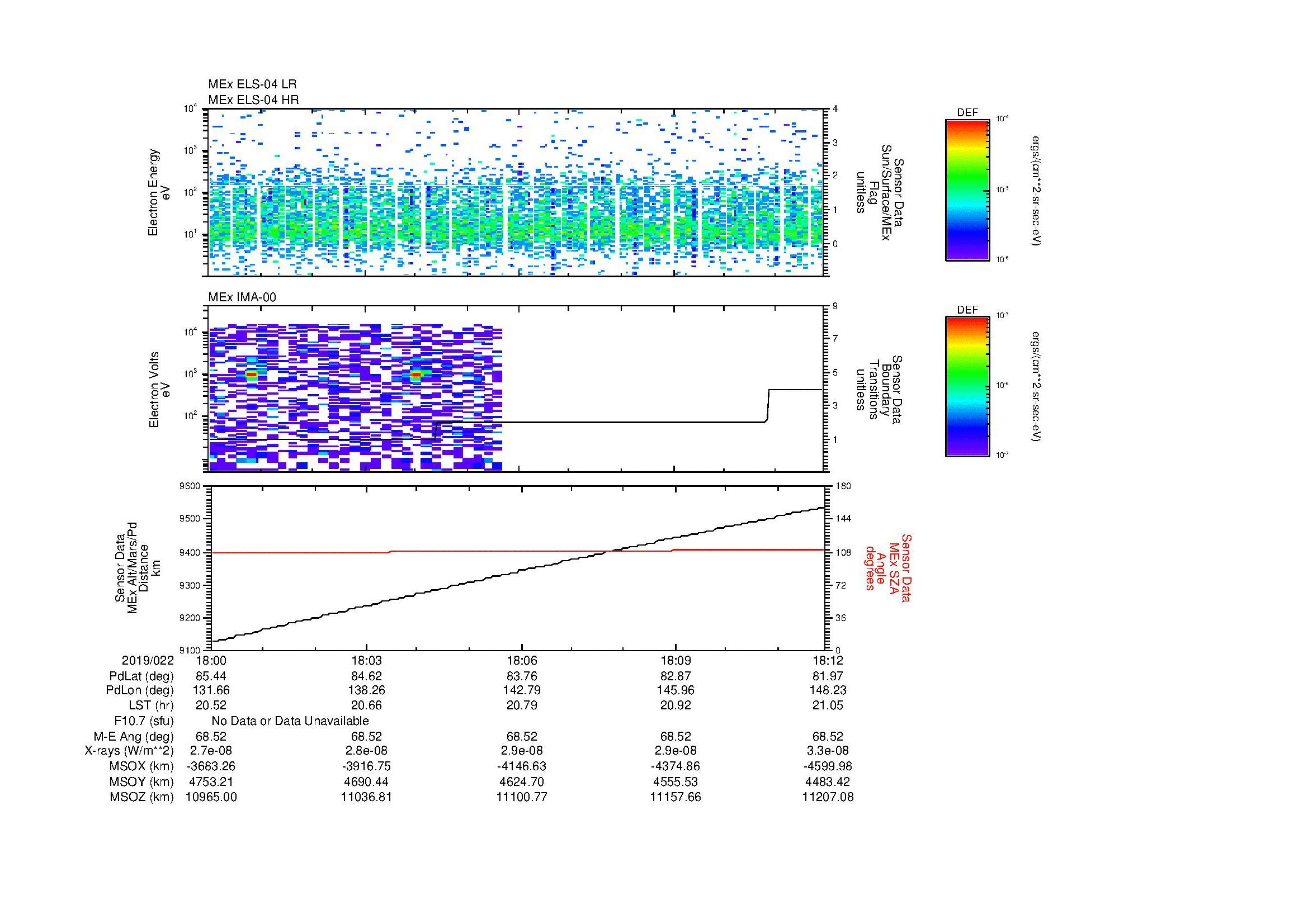Click the 'M-E Ang (deg)' row label
1308x924 pixels.
[134, 736]
